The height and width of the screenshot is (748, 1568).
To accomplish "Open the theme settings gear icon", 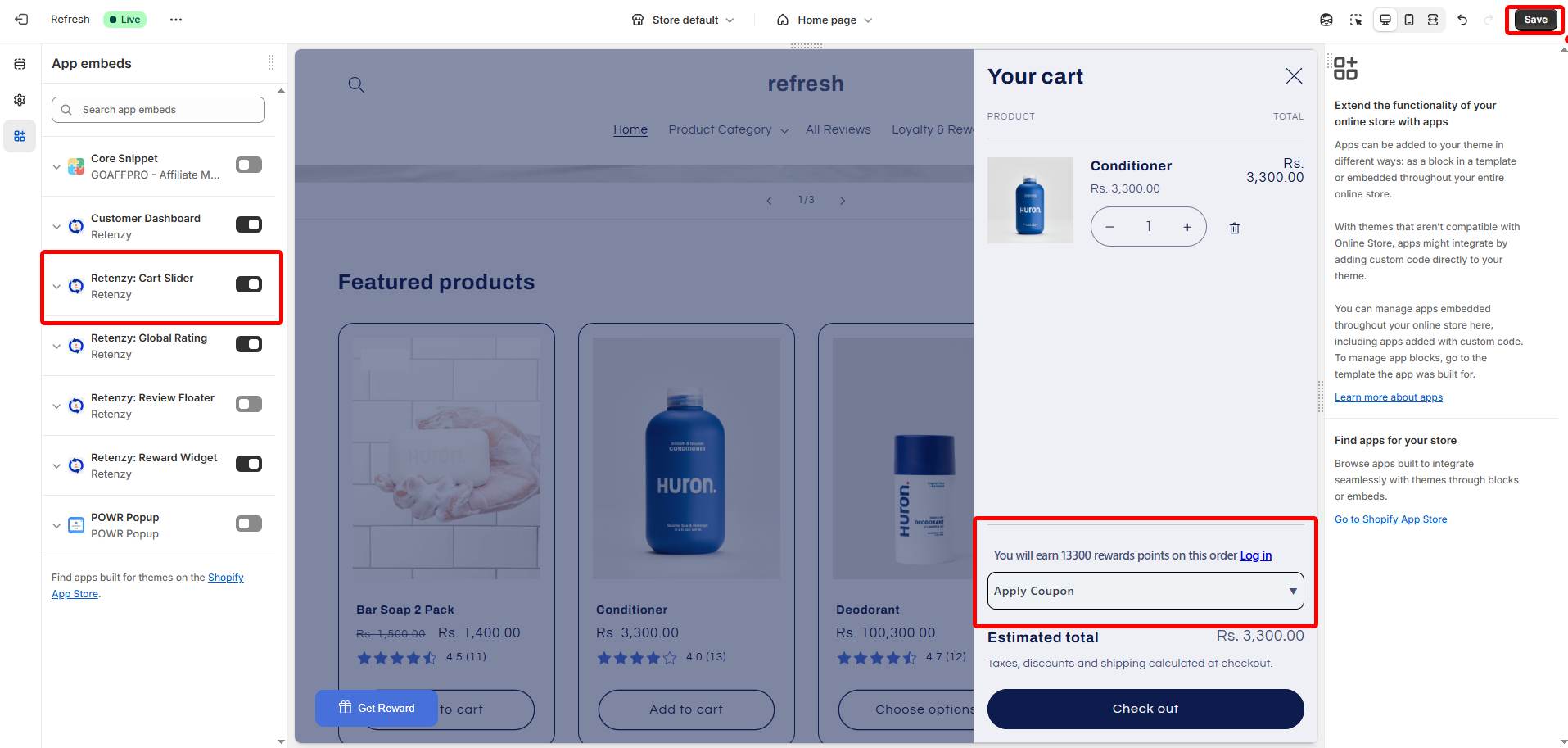I will 20,100.
